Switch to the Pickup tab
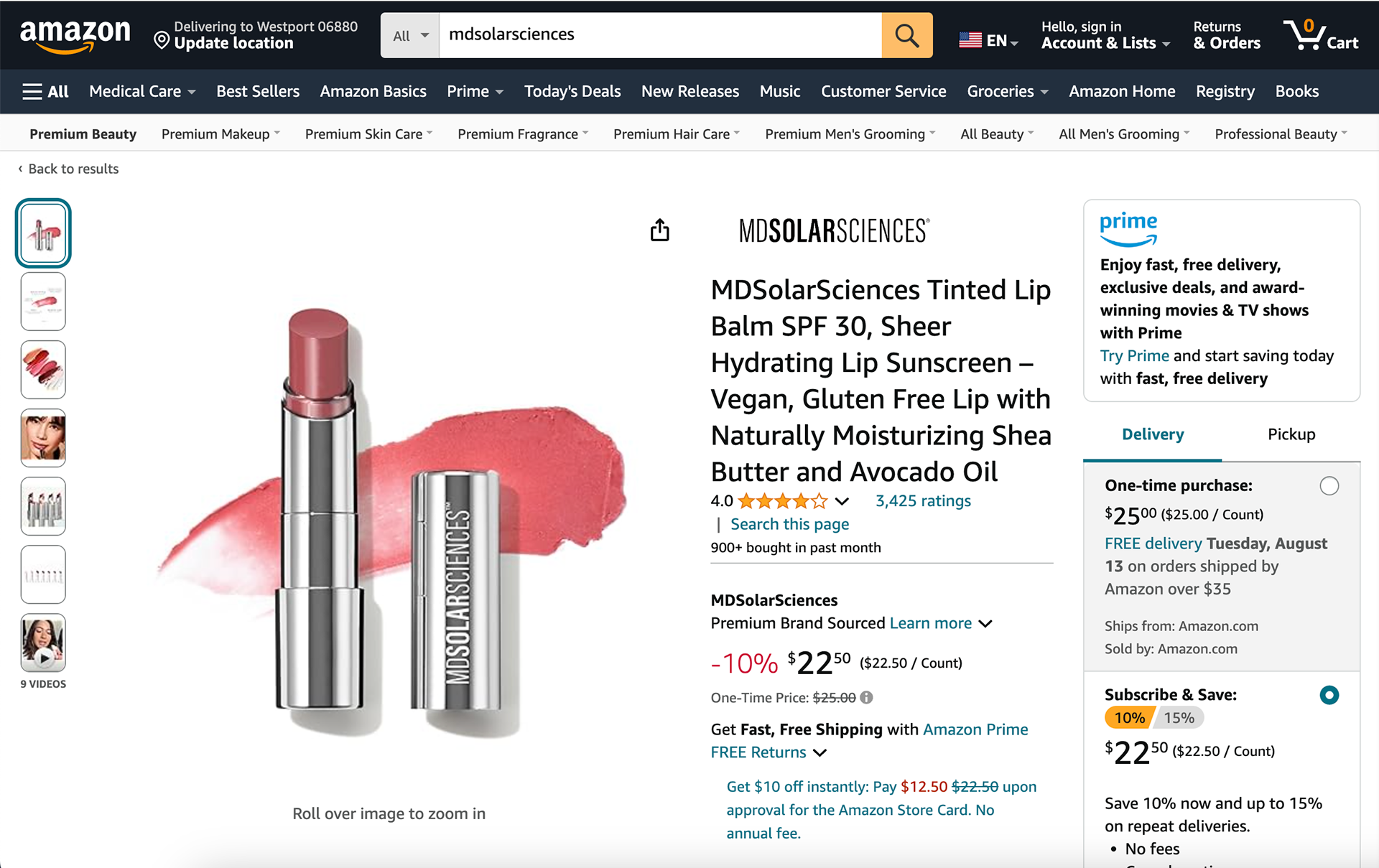This screenshot has height=868, width=1379. click(x=1291, y=434)
